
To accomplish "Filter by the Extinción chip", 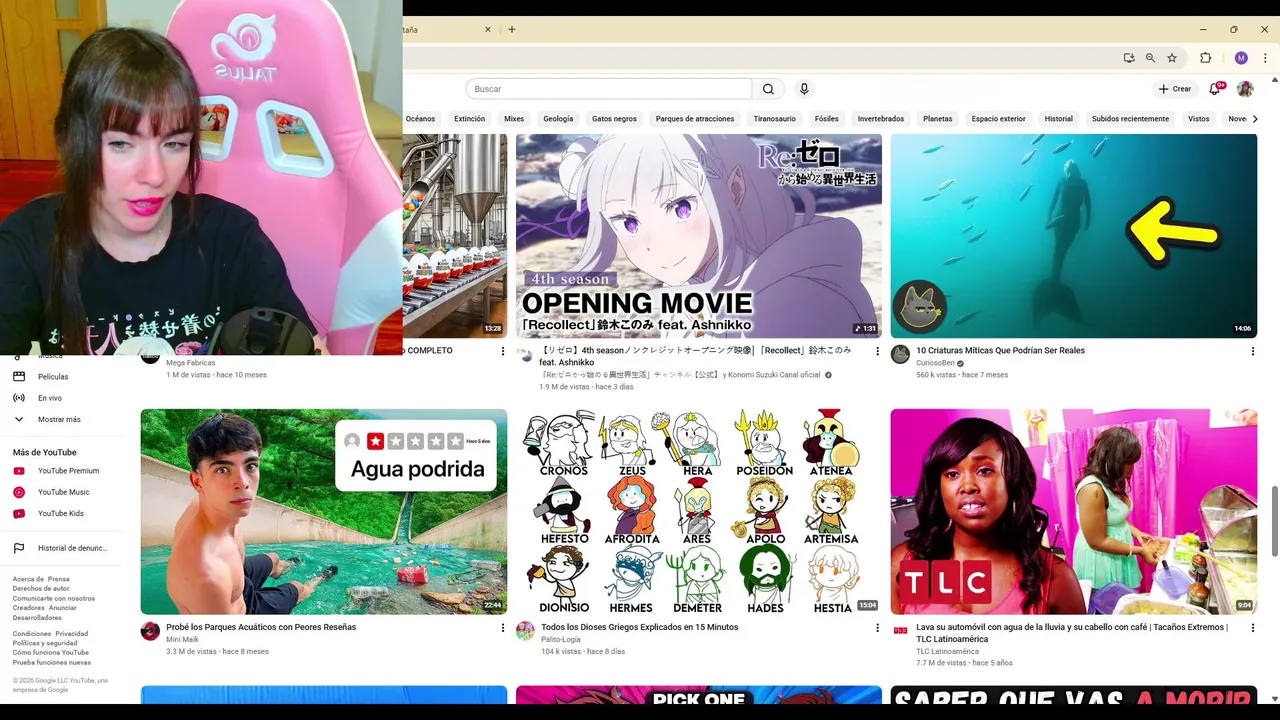I will [469, 119].
